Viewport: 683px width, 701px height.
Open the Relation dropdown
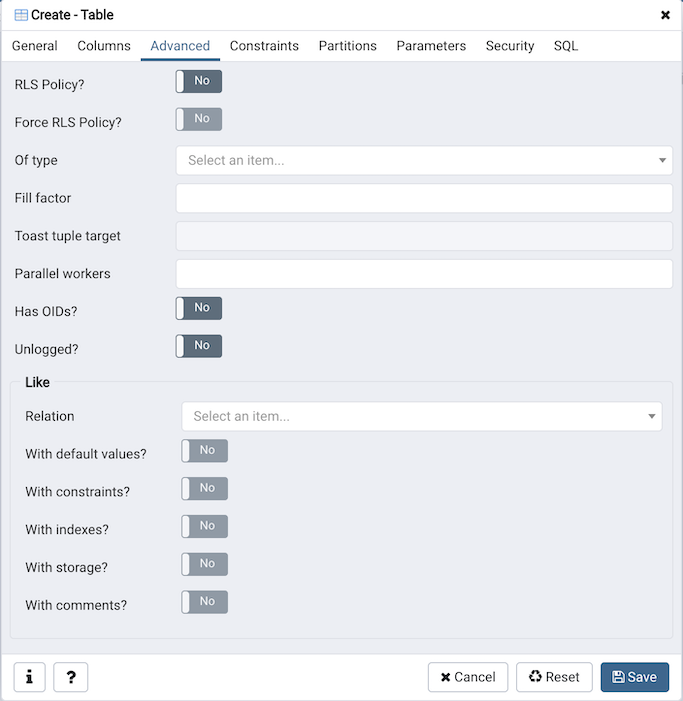422,416
